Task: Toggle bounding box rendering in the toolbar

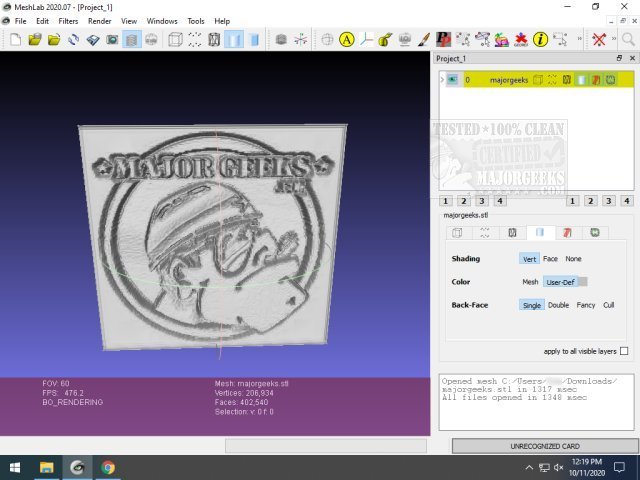Action: click(175, 40)
